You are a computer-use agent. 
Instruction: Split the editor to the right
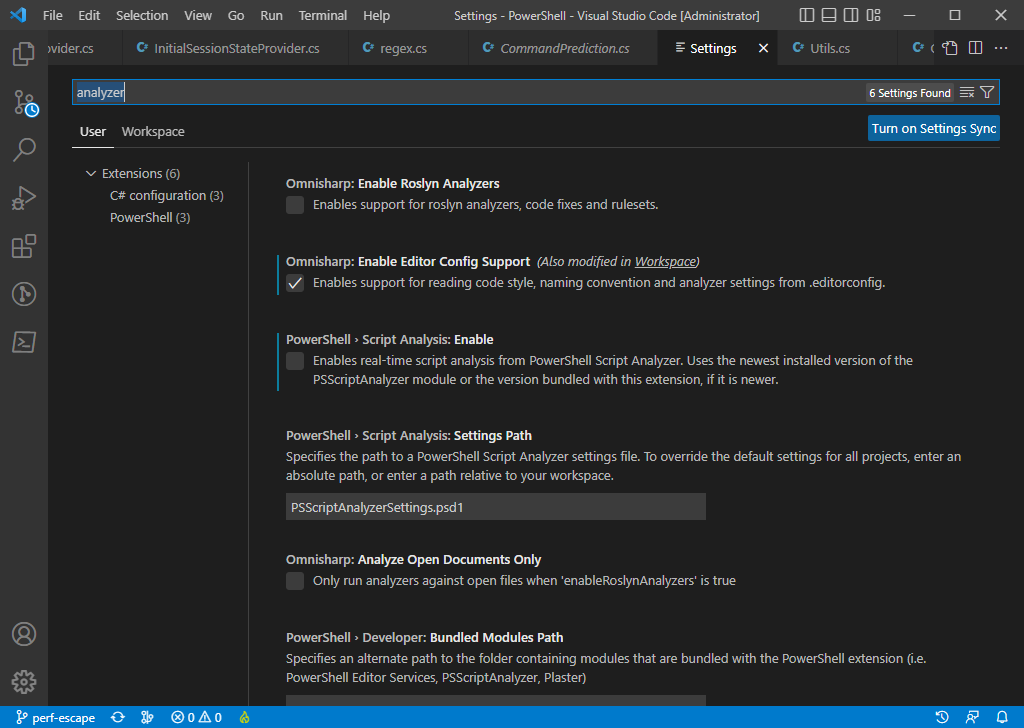click(976, 48)
